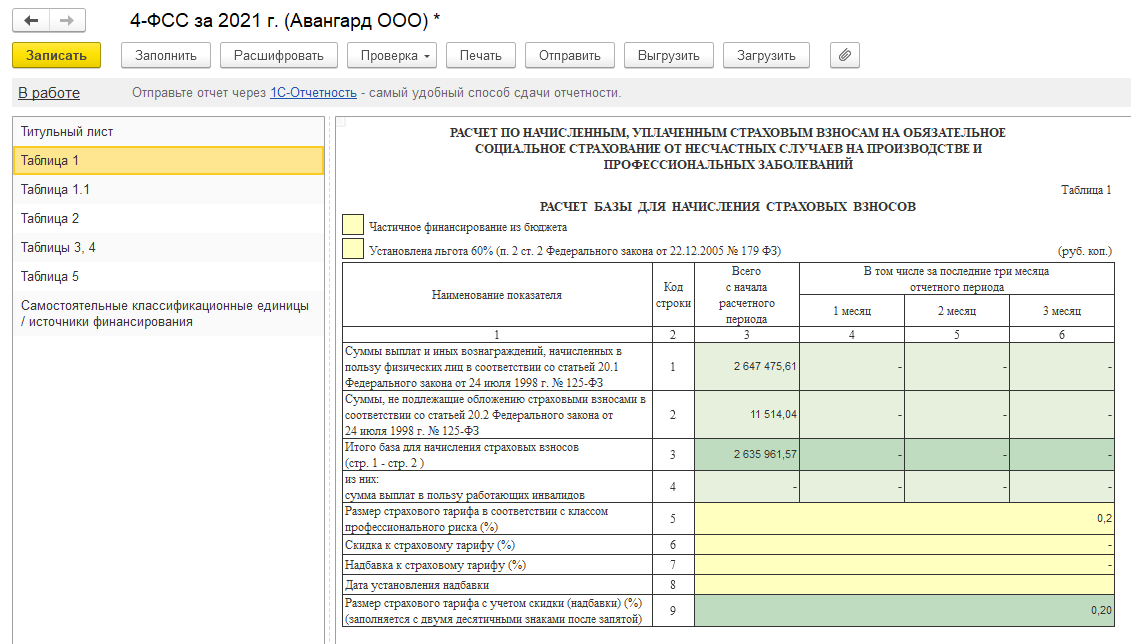Click the back navigation arrow

[x=31, y=20]
